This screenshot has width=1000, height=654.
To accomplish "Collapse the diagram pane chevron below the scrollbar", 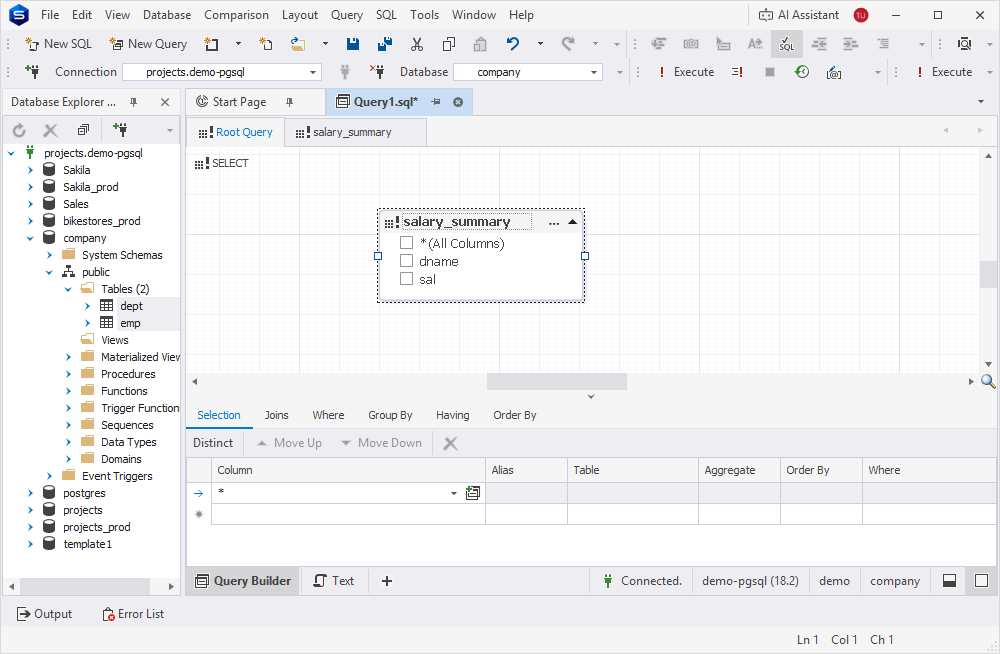I will point(591,397).
